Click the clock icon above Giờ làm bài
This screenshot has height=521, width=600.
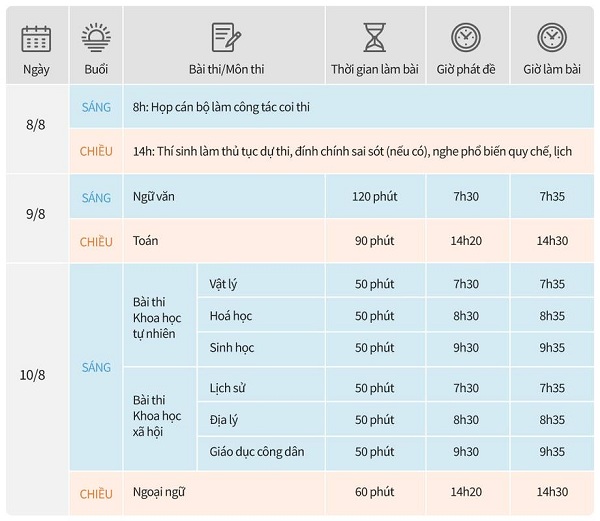click(552, 37)
